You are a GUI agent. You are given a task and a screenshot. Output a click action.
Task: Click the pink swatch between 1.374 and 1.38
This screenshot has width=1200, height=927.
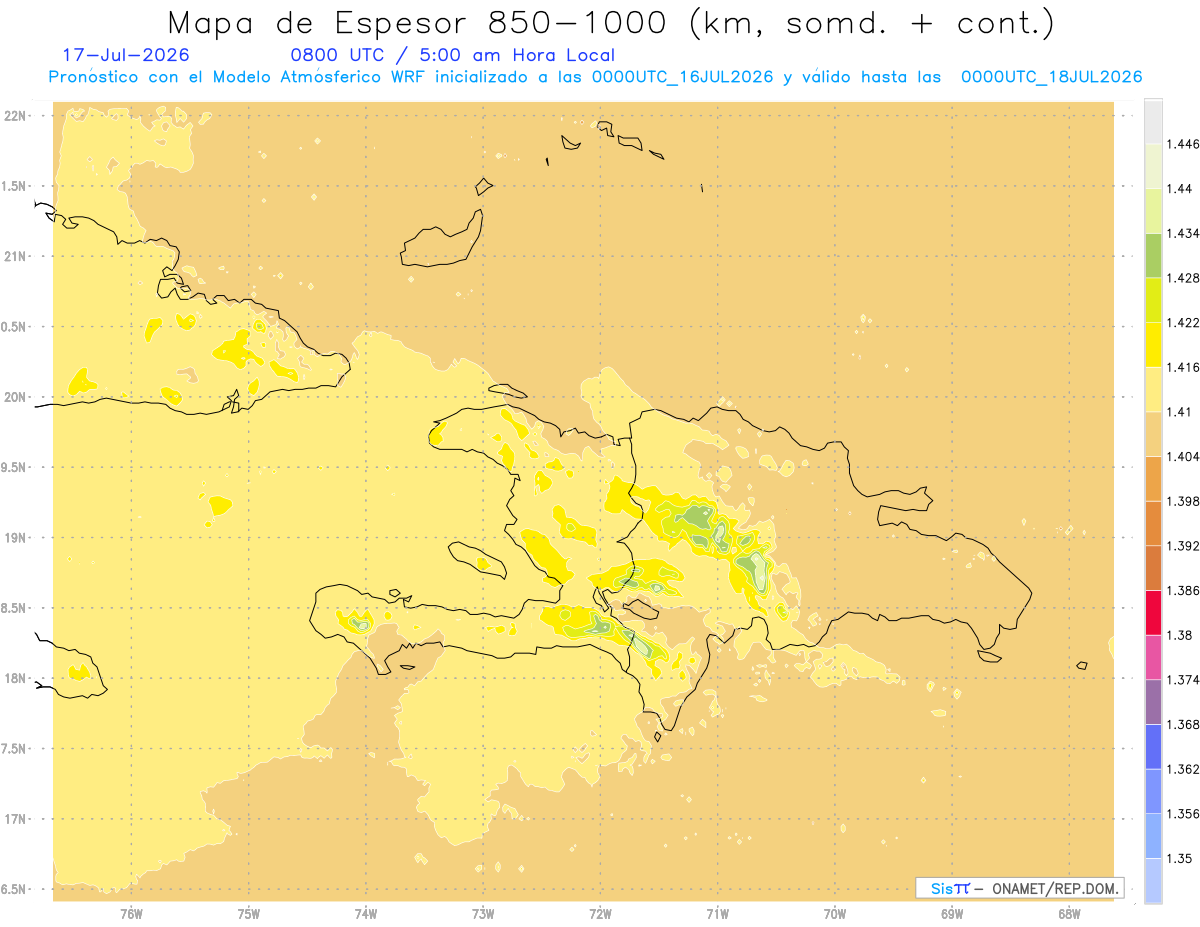(x=1153, y=657)
